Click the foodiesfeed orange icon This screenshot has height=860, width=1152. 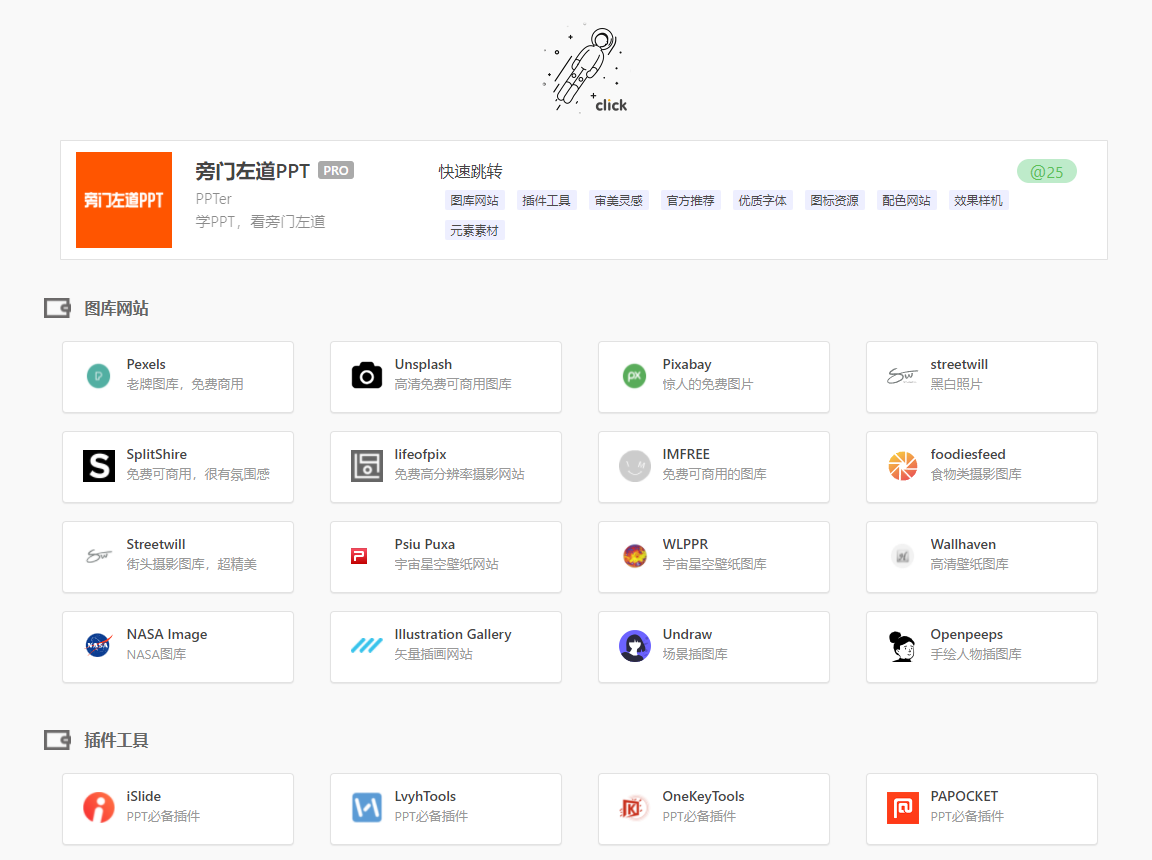tap(902, 466)
